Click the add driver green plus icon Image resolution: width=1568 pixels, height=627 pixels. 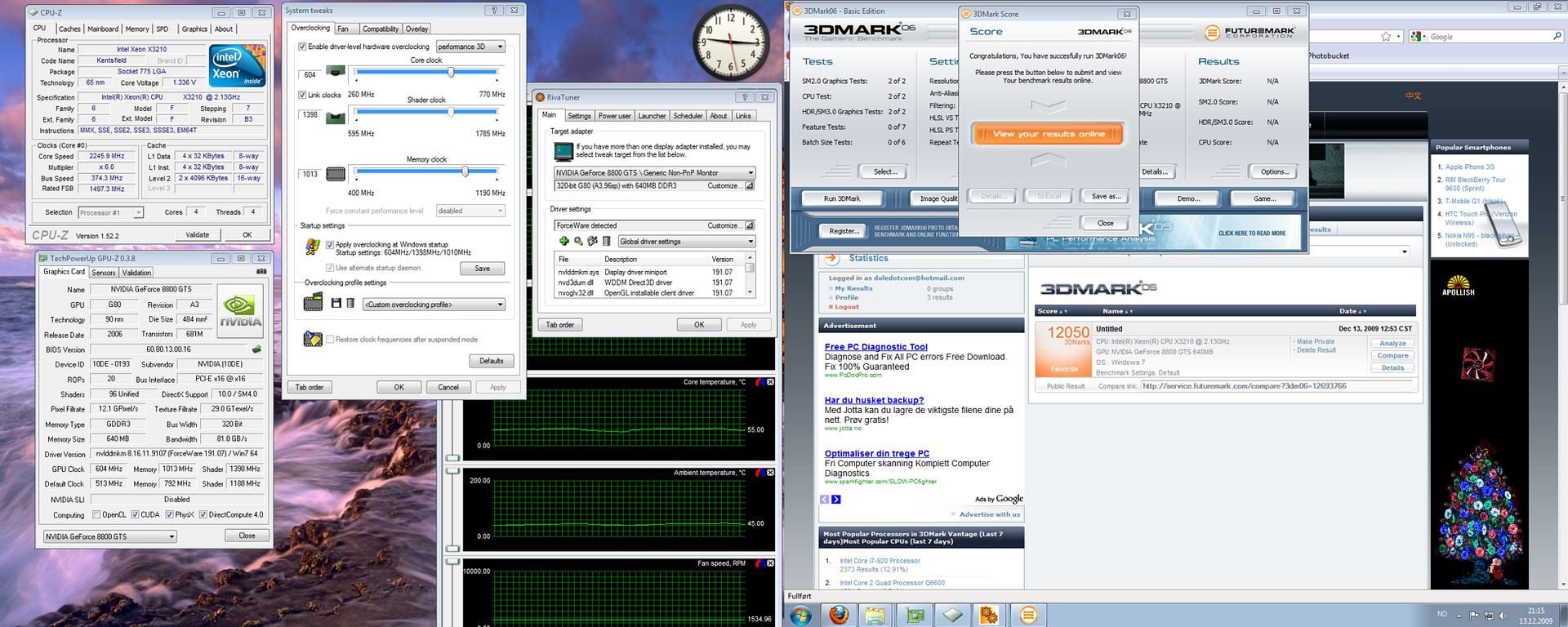[563, 241]
